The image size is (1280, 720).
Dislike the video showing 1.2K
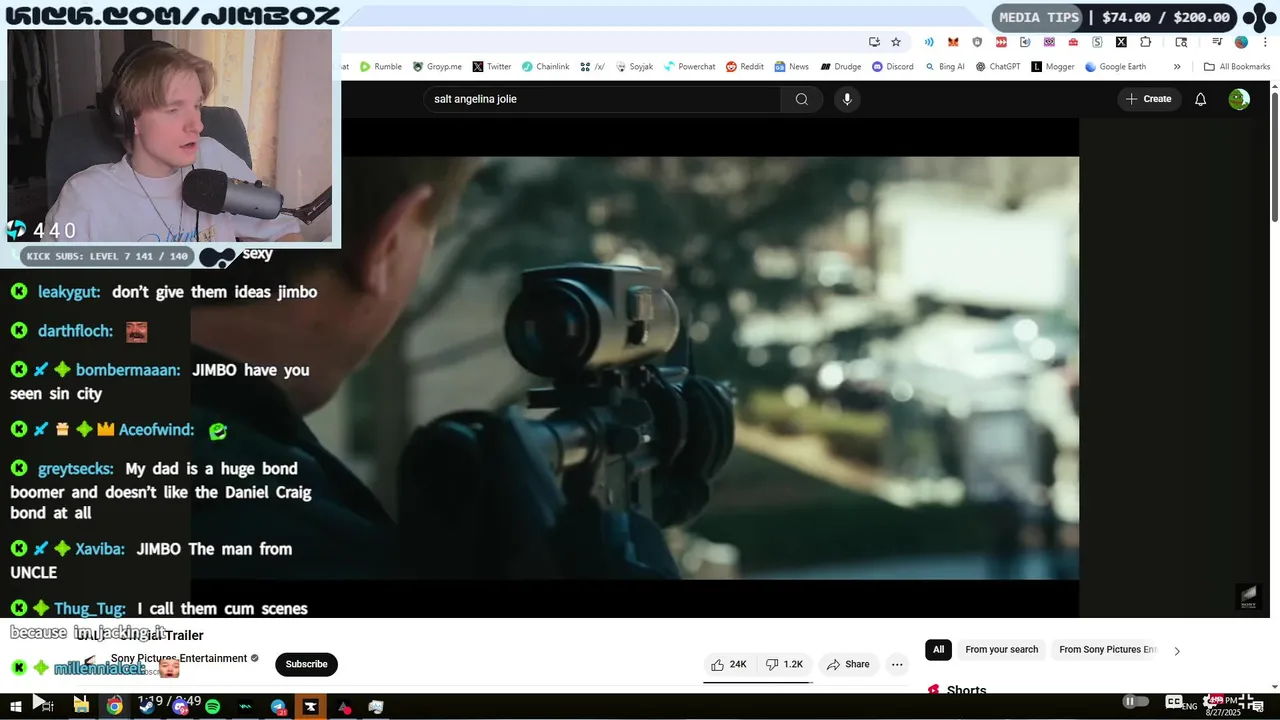click(785, 664)
